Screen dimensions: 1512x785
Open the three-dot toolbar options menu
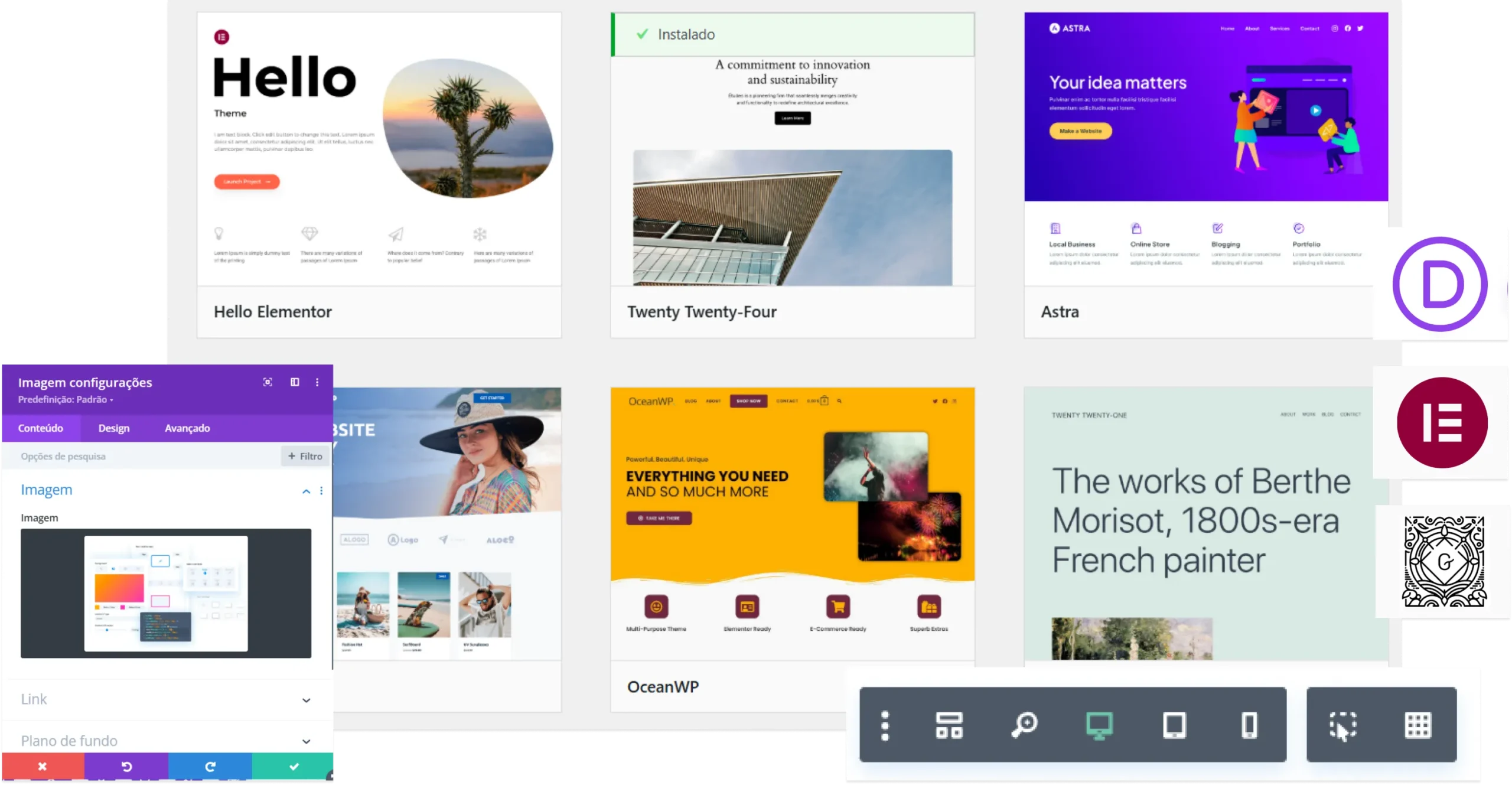[x=885, y=725]
